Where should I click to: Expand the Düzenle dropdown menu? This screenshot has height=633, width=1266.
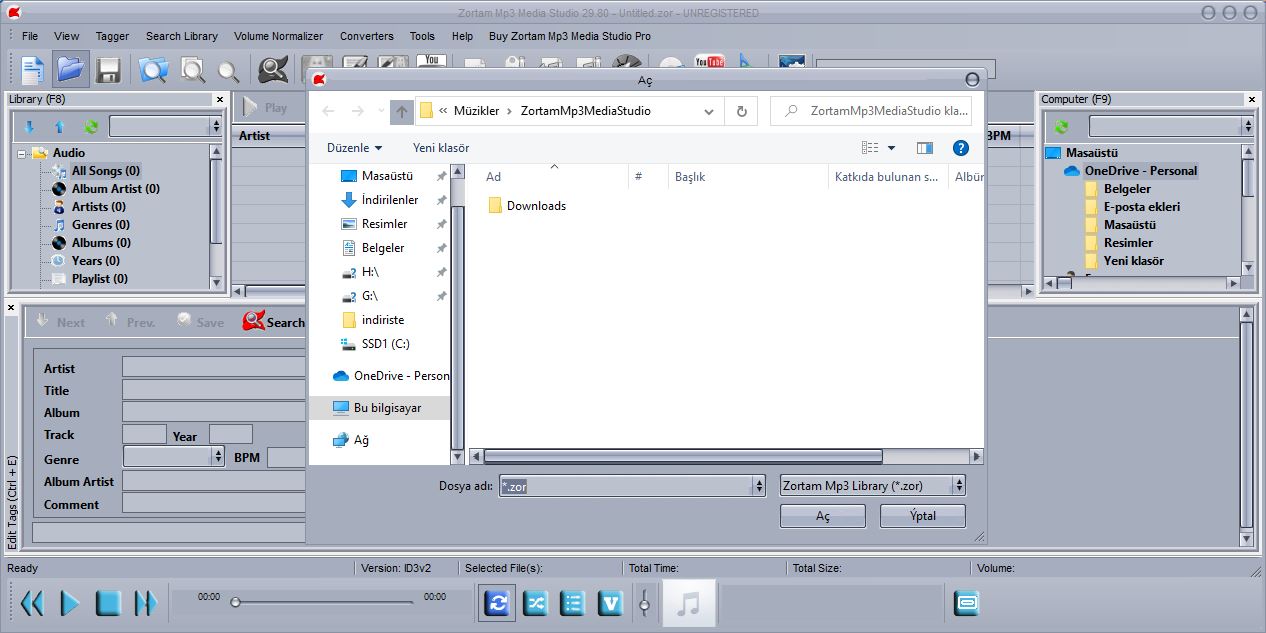coord(355,148)
